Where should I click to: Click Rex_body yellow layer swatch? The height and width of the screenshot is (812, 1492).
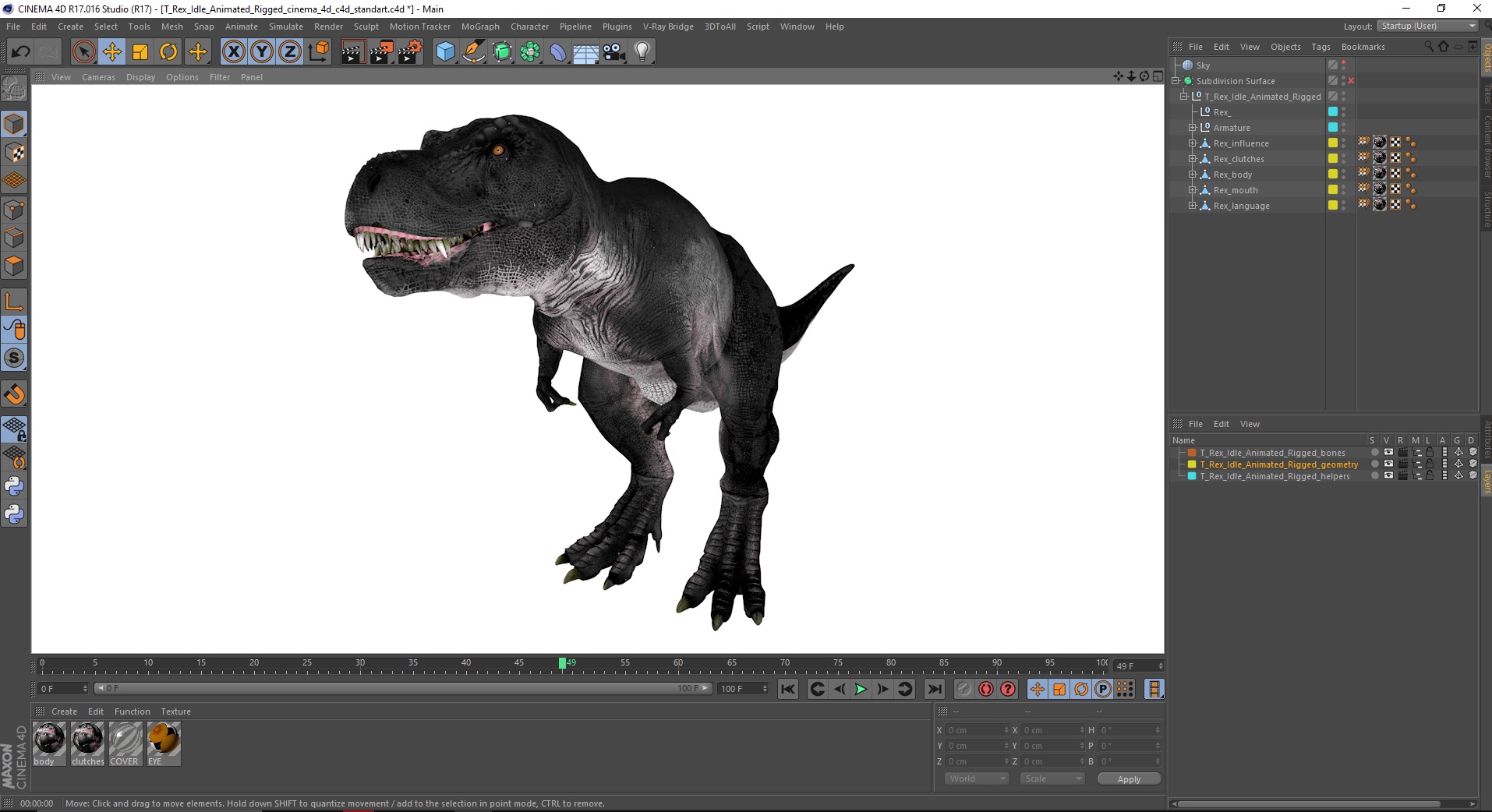pos(1333,174)
